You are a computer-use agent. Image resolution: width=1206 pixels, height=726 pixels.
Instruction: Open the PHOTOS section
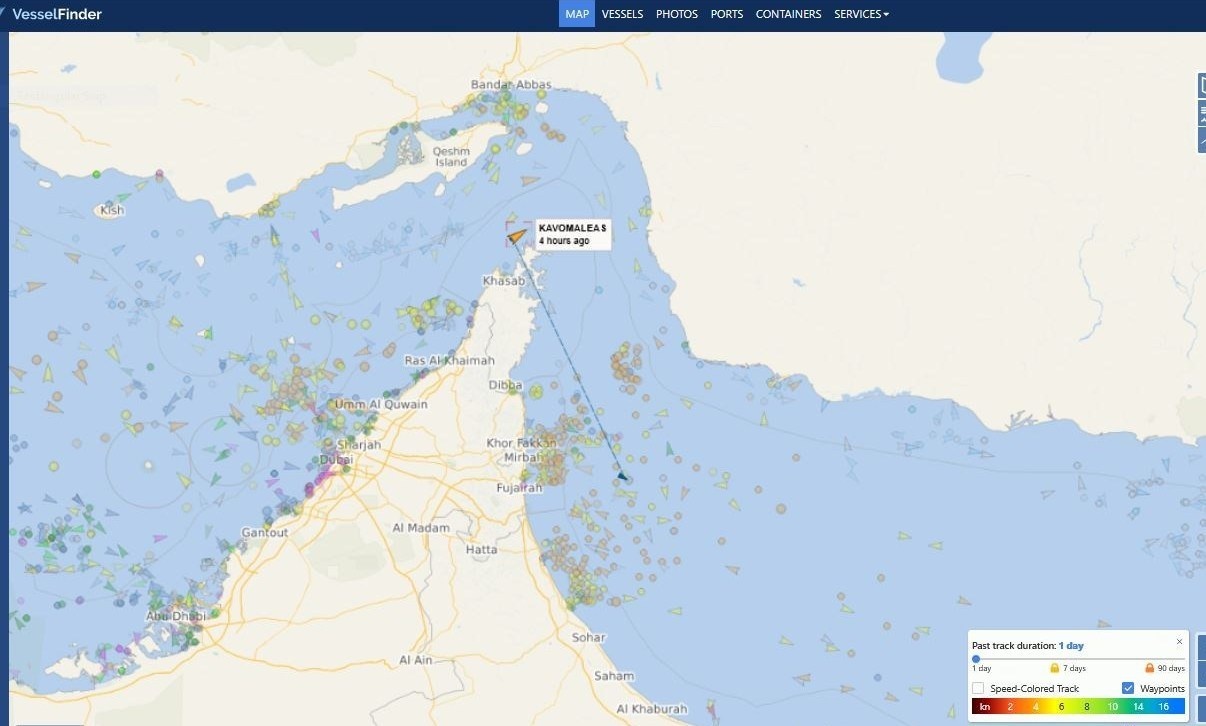[677, 14]
